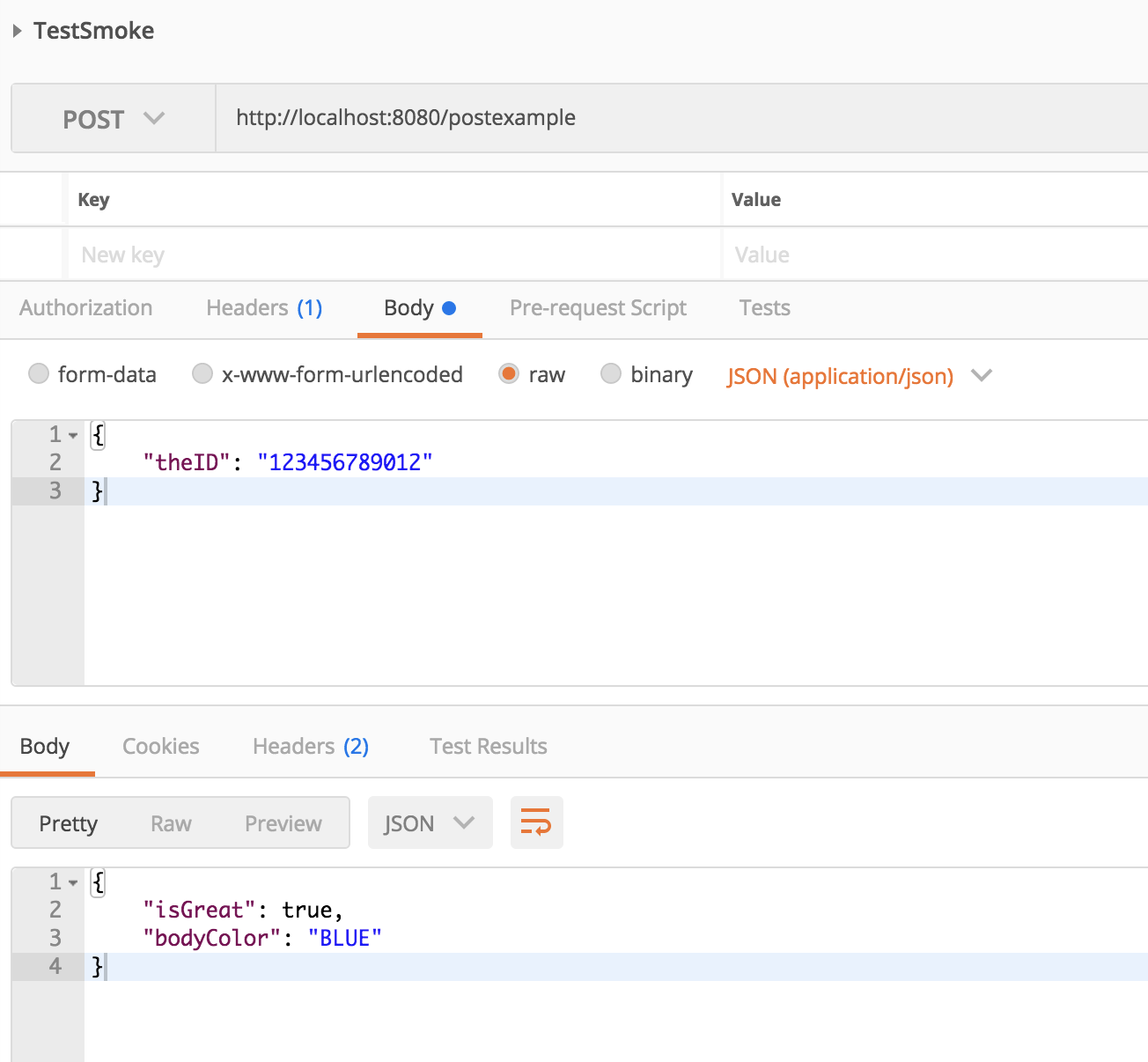The width and height of the screenshot is (1148, 1062).
Task: Click the Key column header
Action: (x=93, y=200)
